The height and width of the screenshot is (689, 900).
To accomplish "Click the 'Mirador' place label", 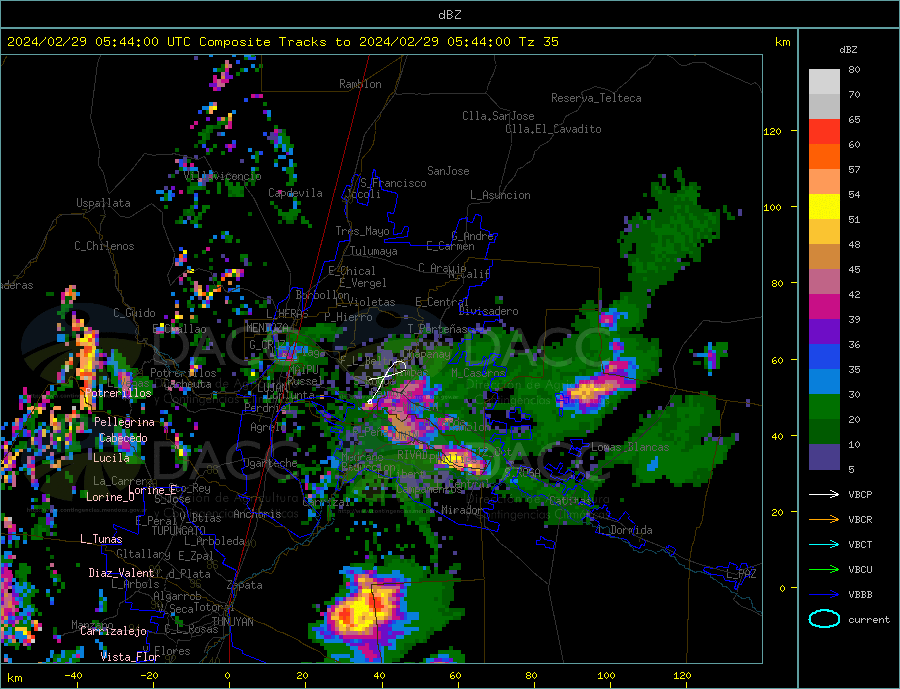I will [x=462, y=510].
